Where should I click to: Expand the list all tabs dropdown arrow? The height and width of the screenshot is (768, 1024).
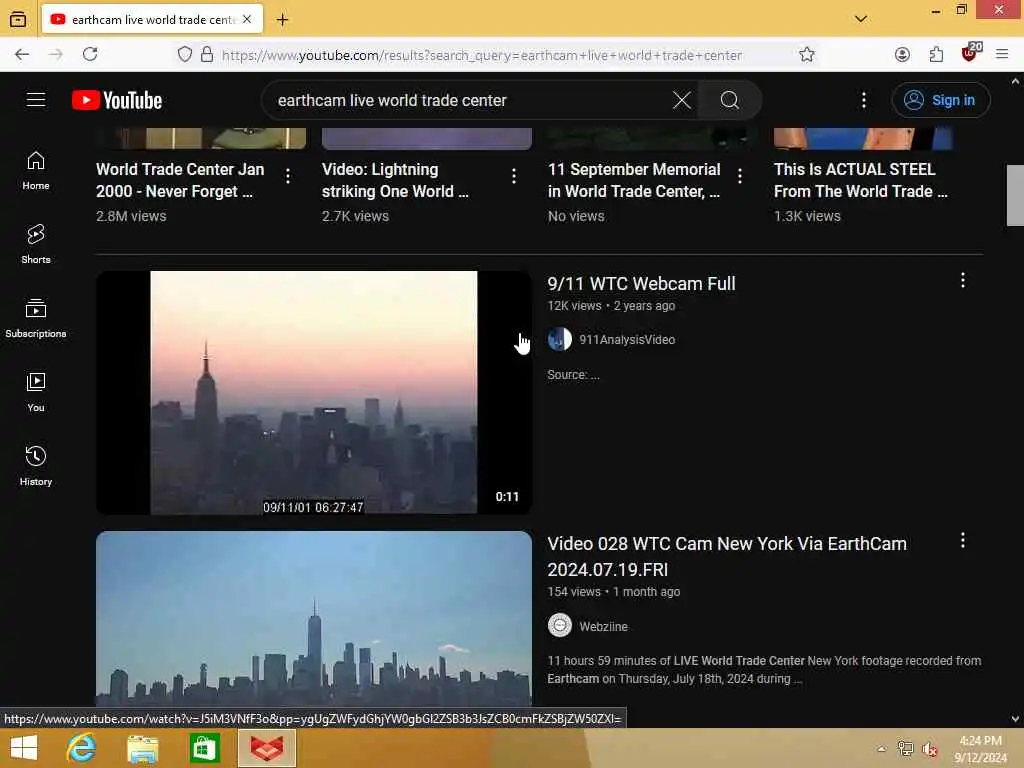(x=861, y=19)
